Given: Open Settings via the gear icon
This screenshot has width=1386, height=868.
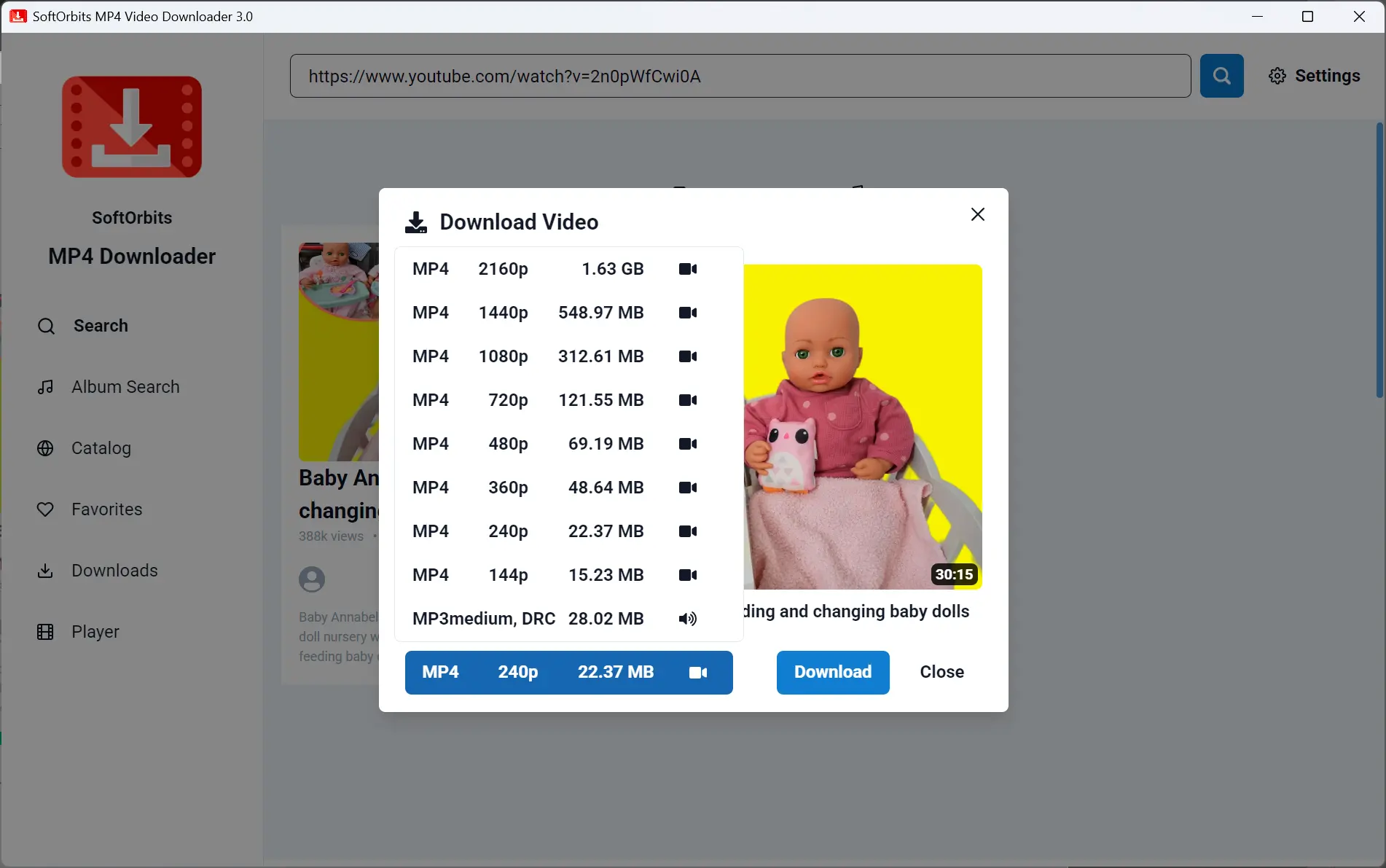Looking at the screenshot, I should point(1277,76).
